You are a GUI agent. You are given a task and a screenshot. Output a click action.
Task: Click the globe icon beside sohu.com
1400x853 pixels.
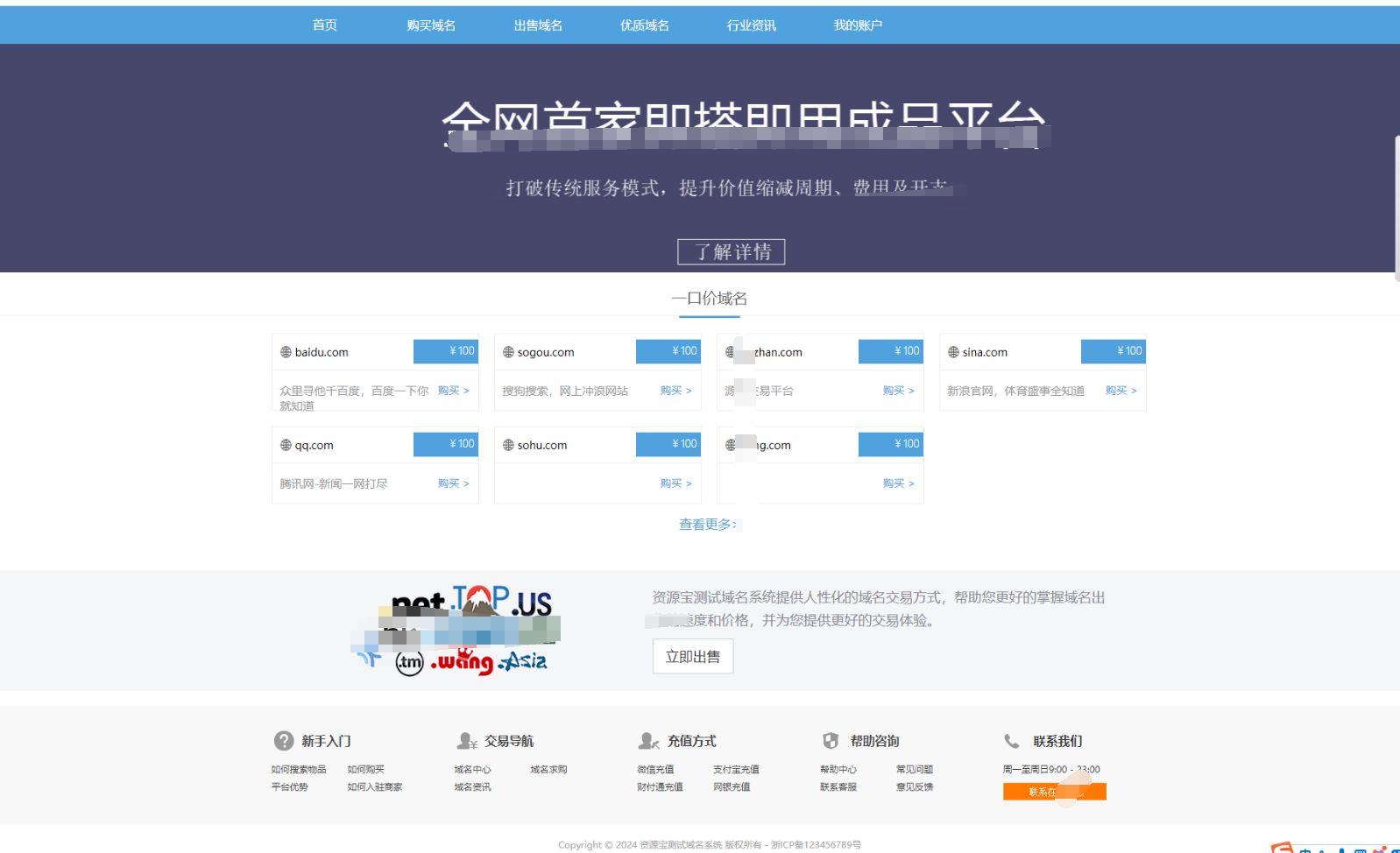pos(508,445)
